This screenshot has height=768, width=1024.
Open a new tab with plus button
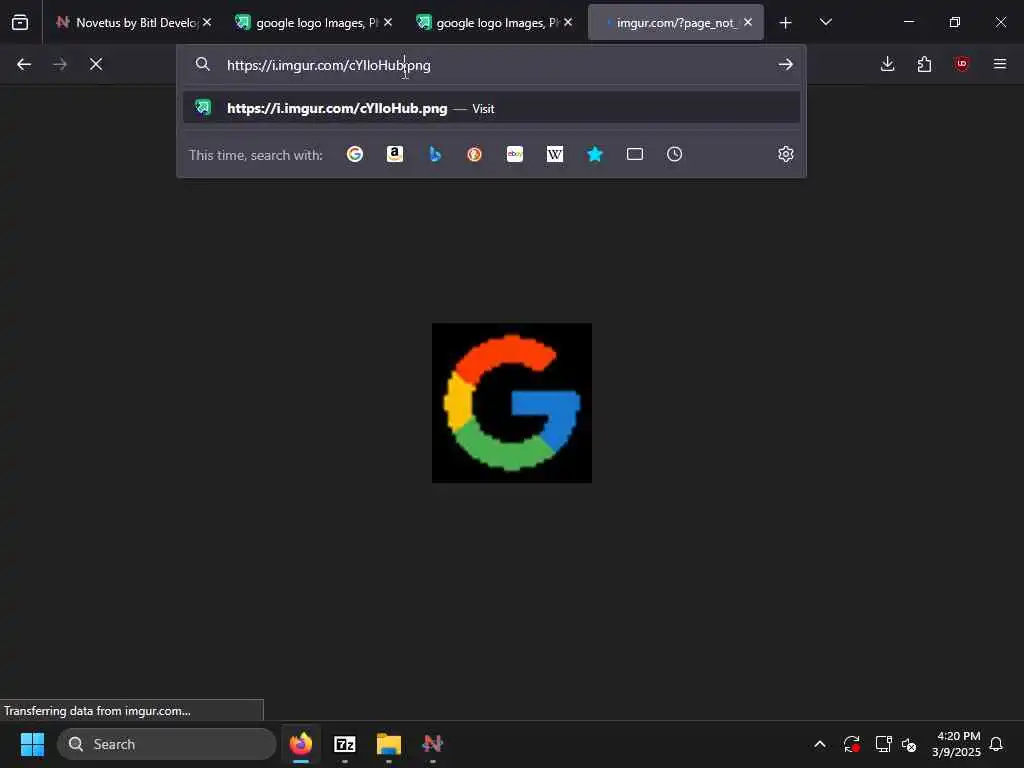pos(786,23)
